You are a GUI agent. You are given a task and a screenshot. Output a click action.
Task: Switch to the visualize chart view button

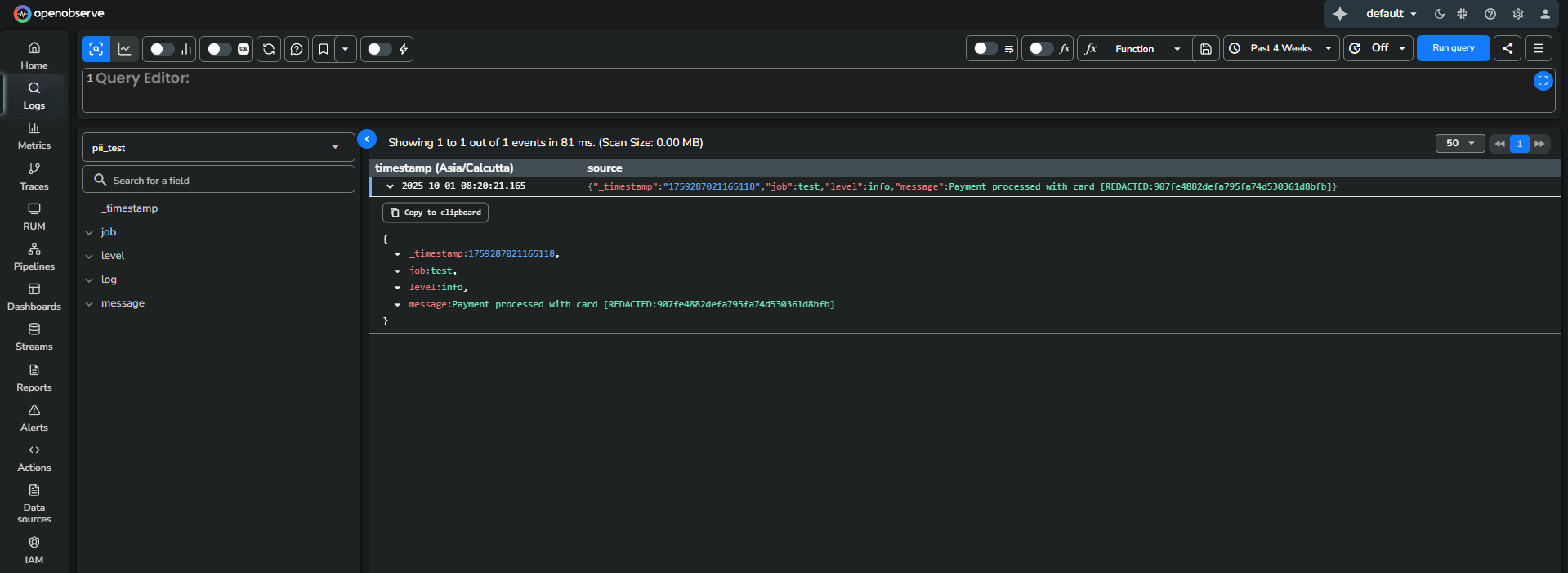coord(124,49)
